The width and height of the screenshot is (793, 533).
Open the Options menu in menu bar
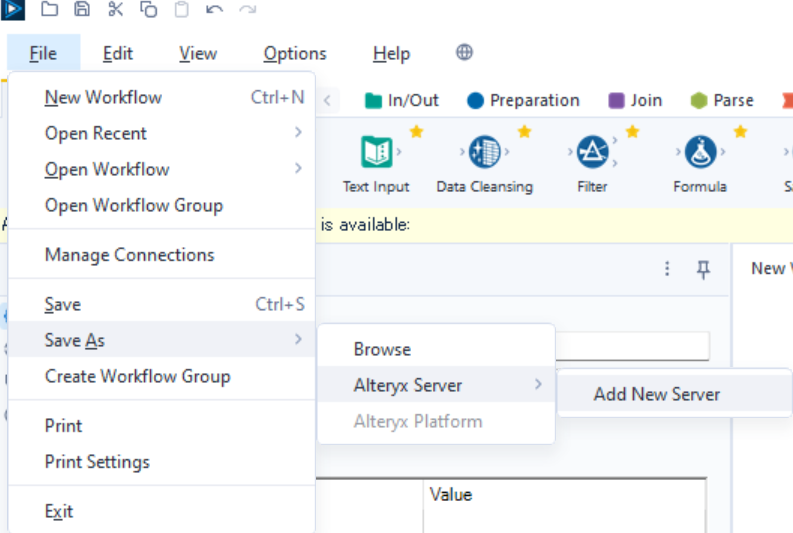(295, 54)
